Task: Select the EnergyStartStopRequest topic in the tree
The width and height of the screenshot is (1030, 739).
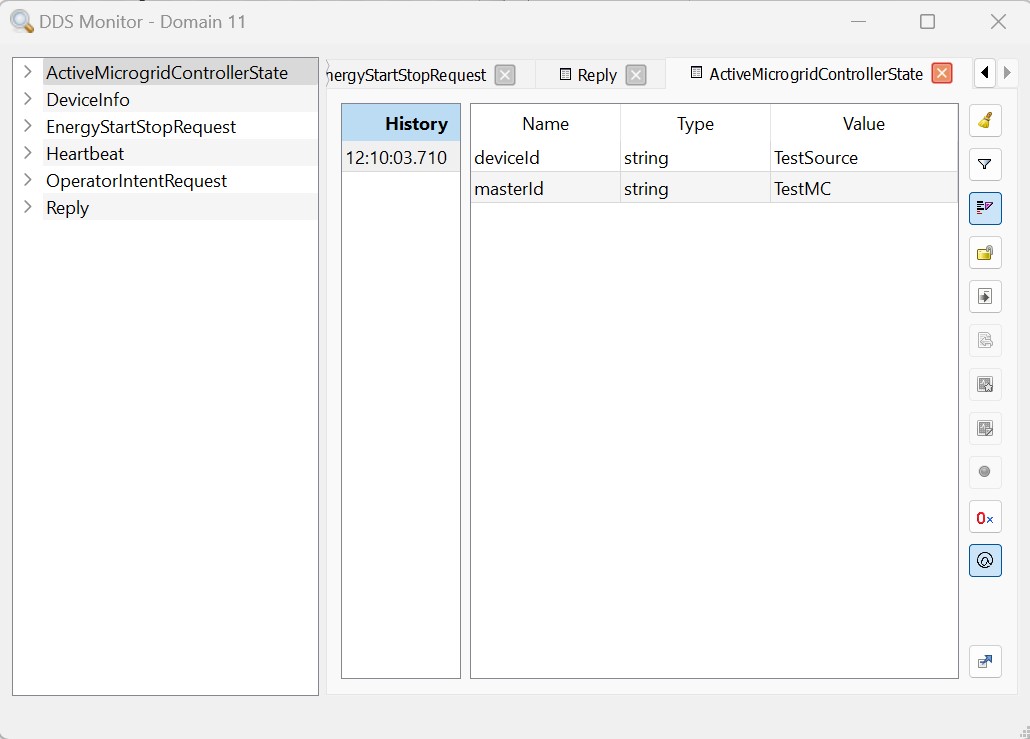Action: (x=141, y=127)
